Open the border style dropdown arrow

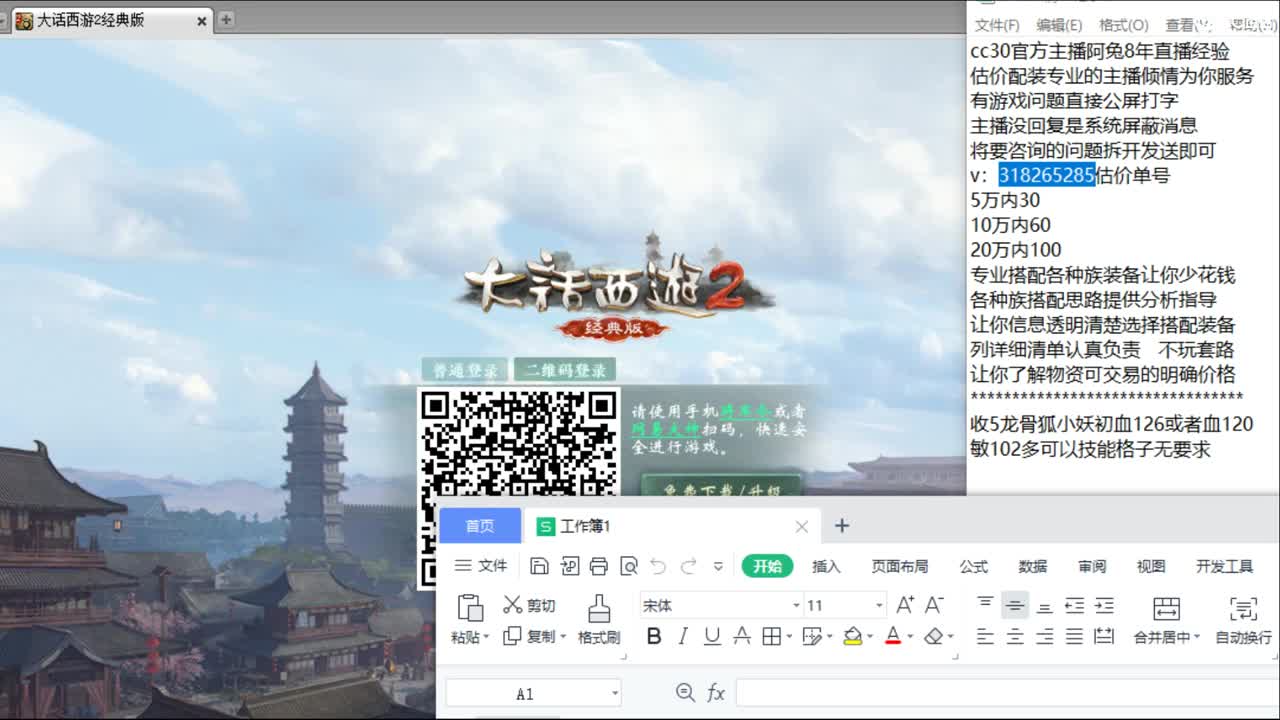(x=788, y=637)
